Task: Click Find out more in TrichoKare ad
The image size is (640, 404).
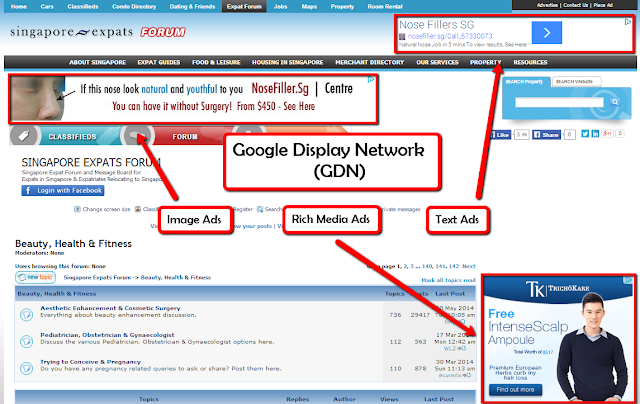Action: tap(515, 390)
